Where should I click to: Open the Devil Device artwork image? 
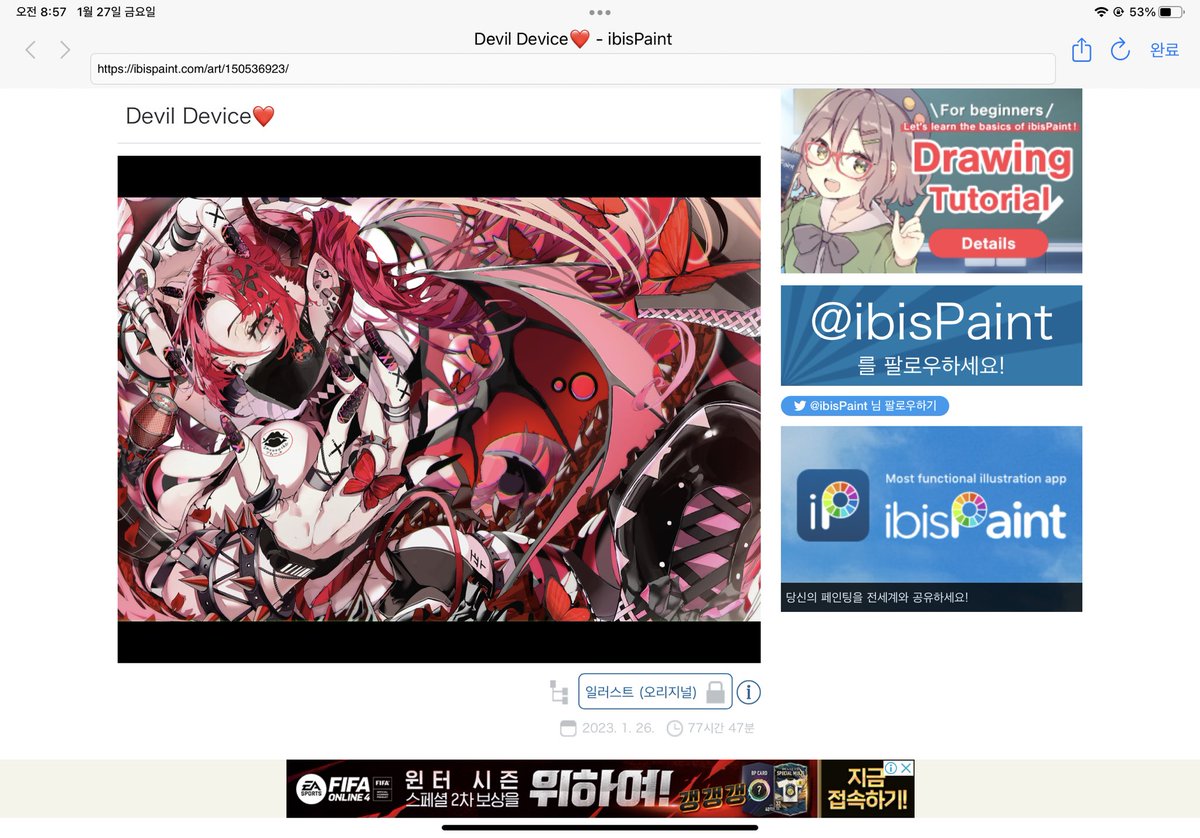click(439, 409)
